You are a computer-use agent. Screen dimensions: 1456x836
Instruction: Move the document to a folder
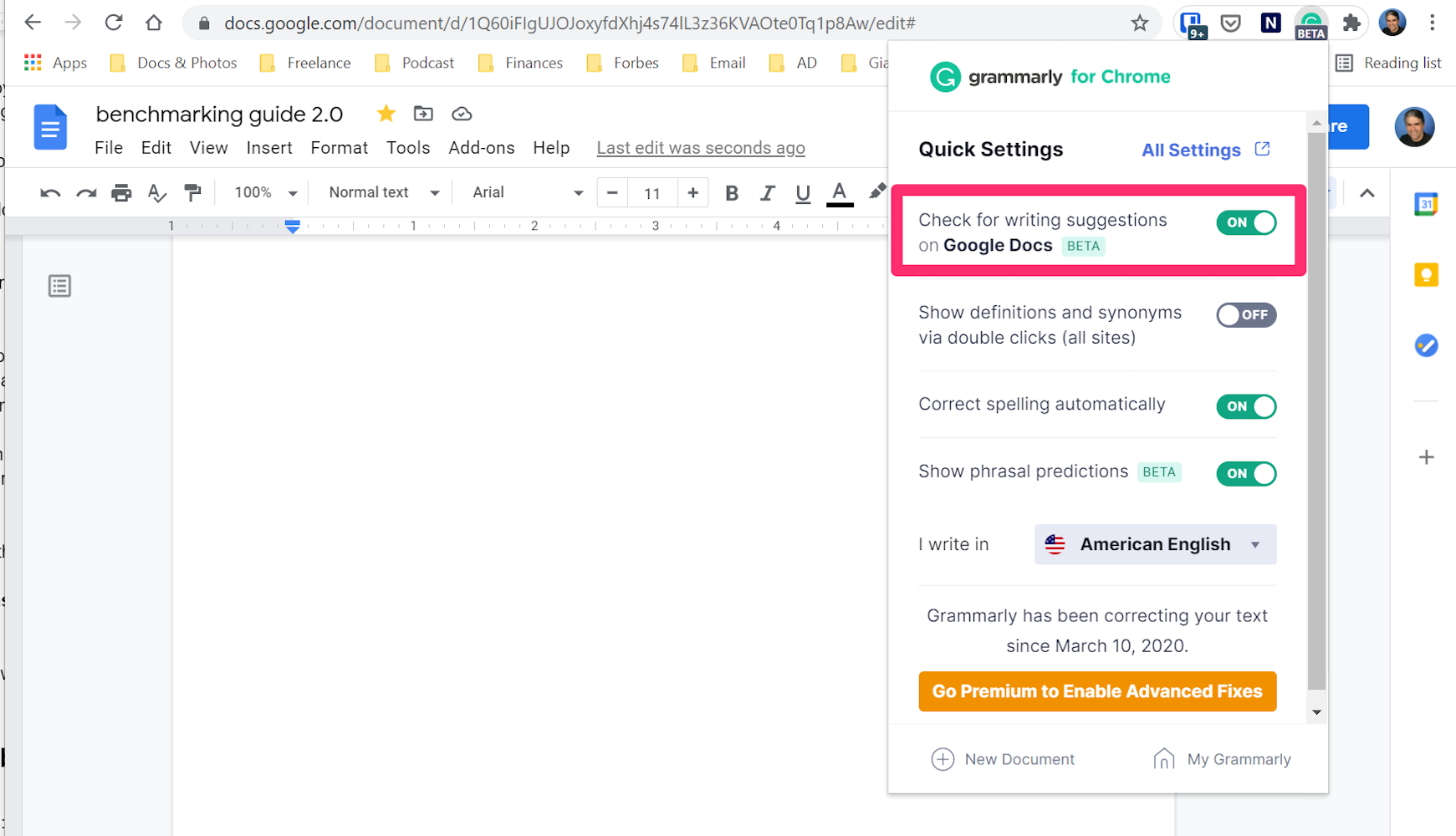tap(423, 114)
